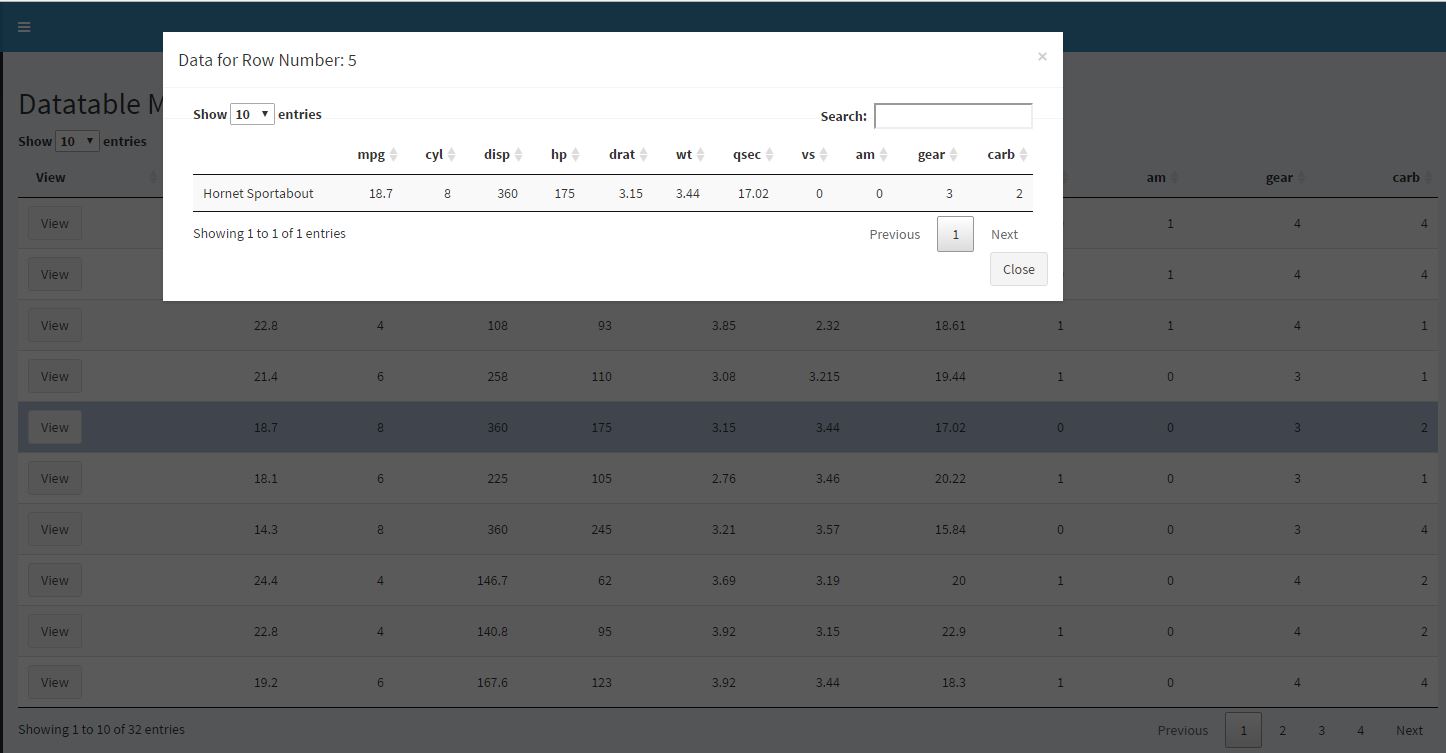Click the Data for Row Number: 5 title
Image resolution: width=1446 pixels, height=753 pixels.
click(x=267, y=60)
